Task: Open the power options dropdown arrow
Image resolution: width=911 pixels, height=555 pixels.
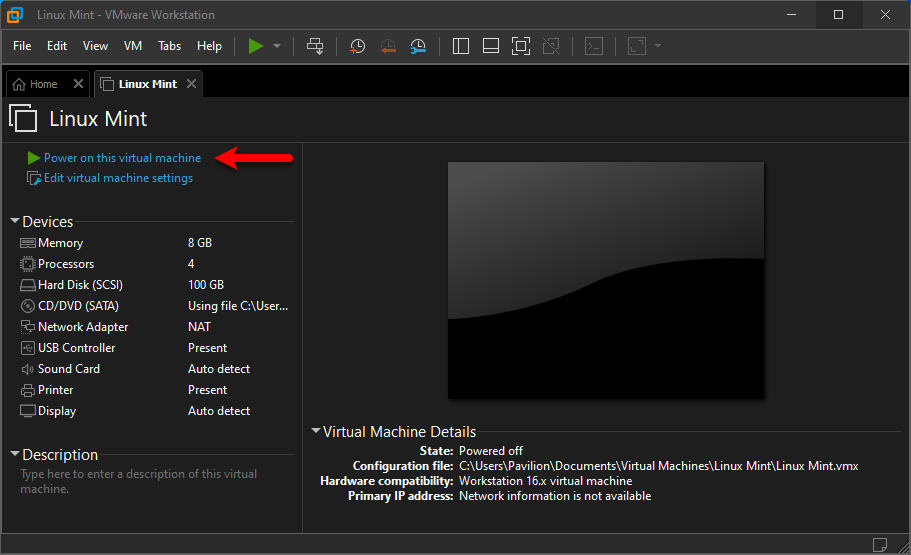Action: (277, 46)
